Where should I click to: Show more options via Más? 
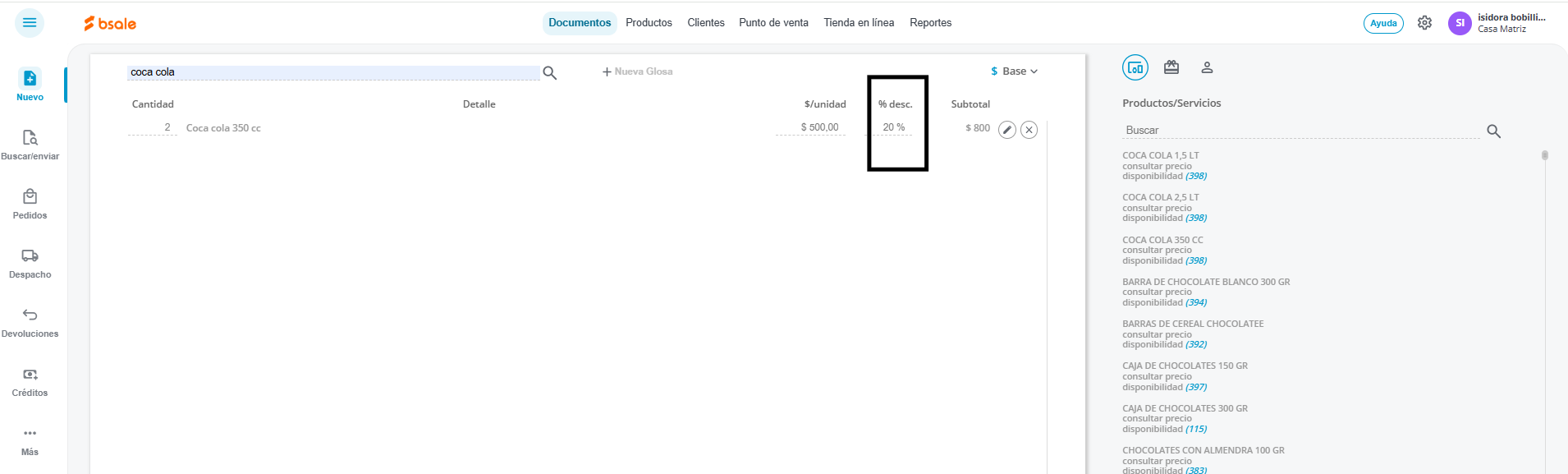point(30,441)
